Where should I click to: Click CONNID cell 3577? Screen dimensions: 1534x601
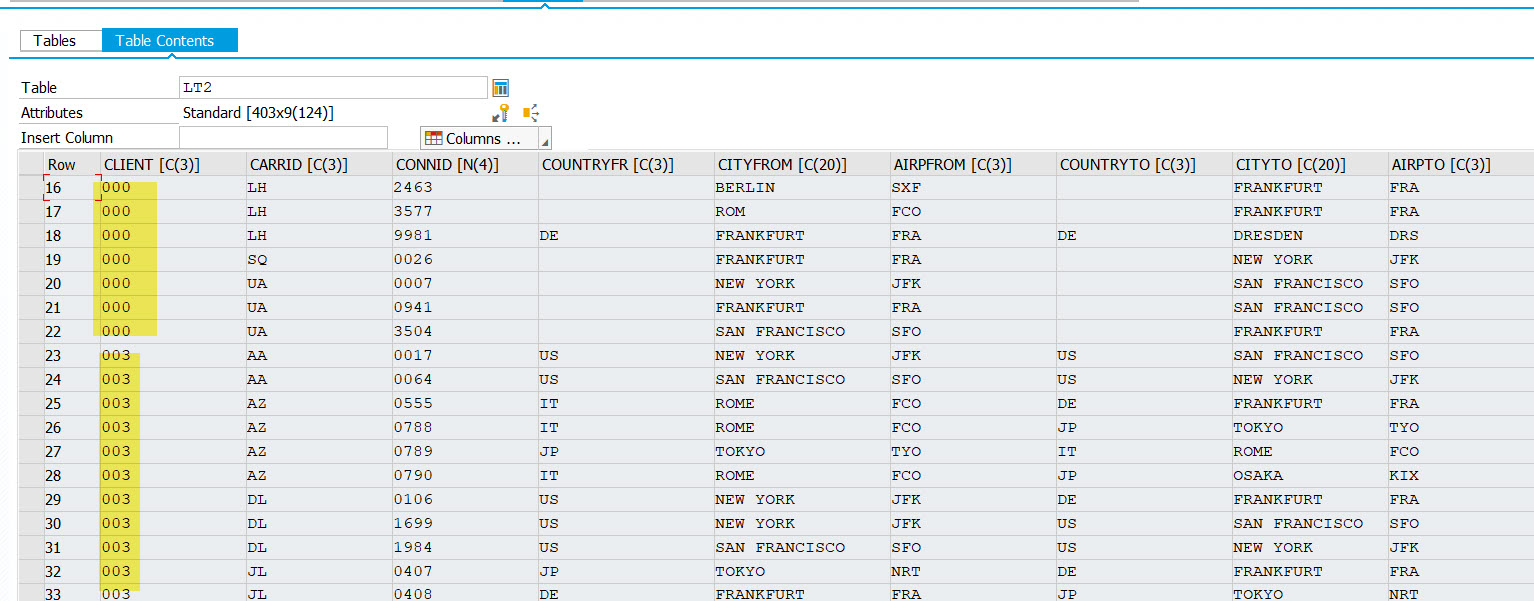tap(465, 211)
